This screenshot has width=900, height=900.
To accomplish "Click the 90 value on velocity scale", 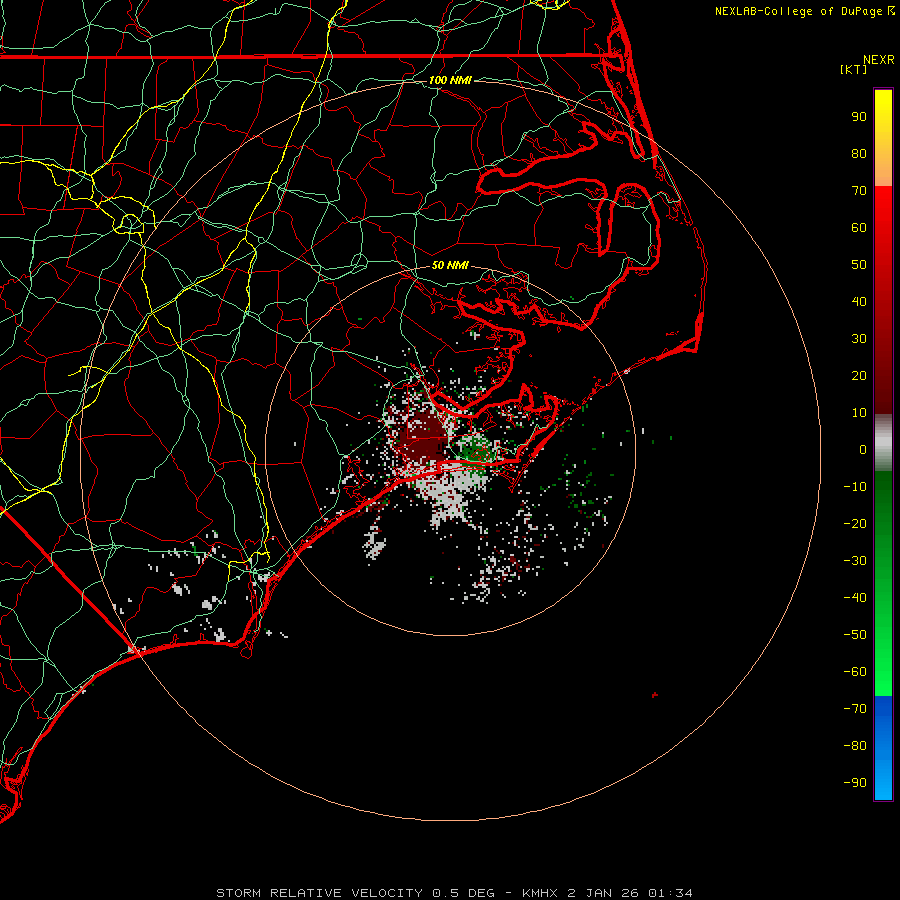I will point(859,117).
